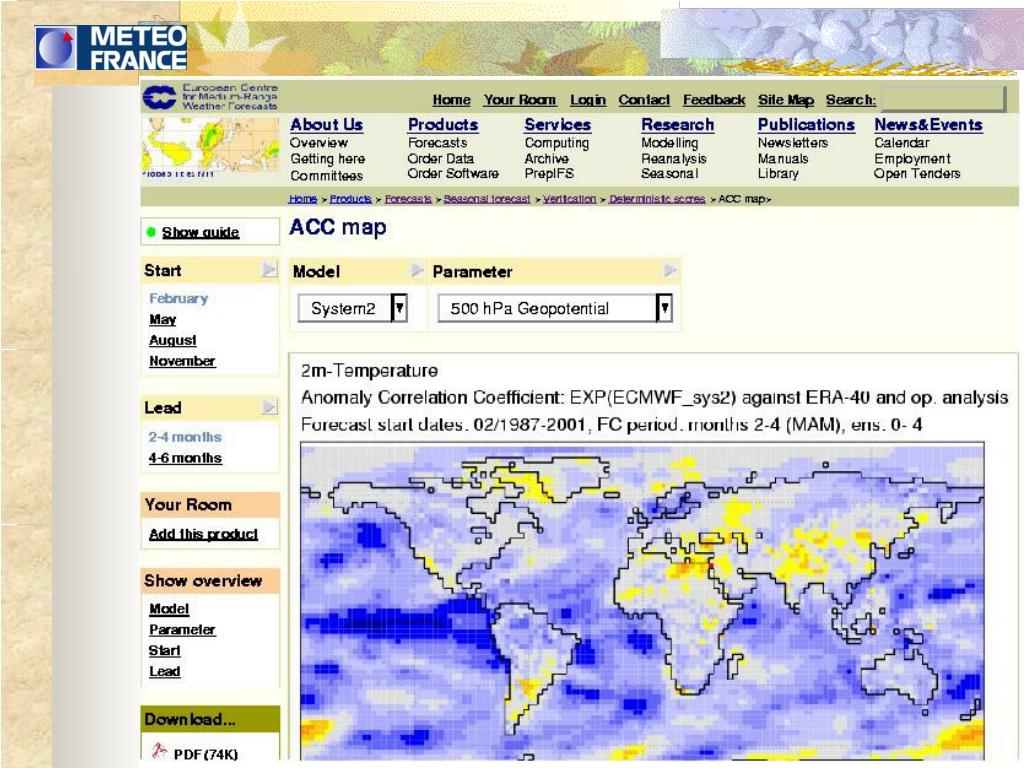The image size is (1024, 768).
Task: Open Employment page
Action: (x=912, y=159)
